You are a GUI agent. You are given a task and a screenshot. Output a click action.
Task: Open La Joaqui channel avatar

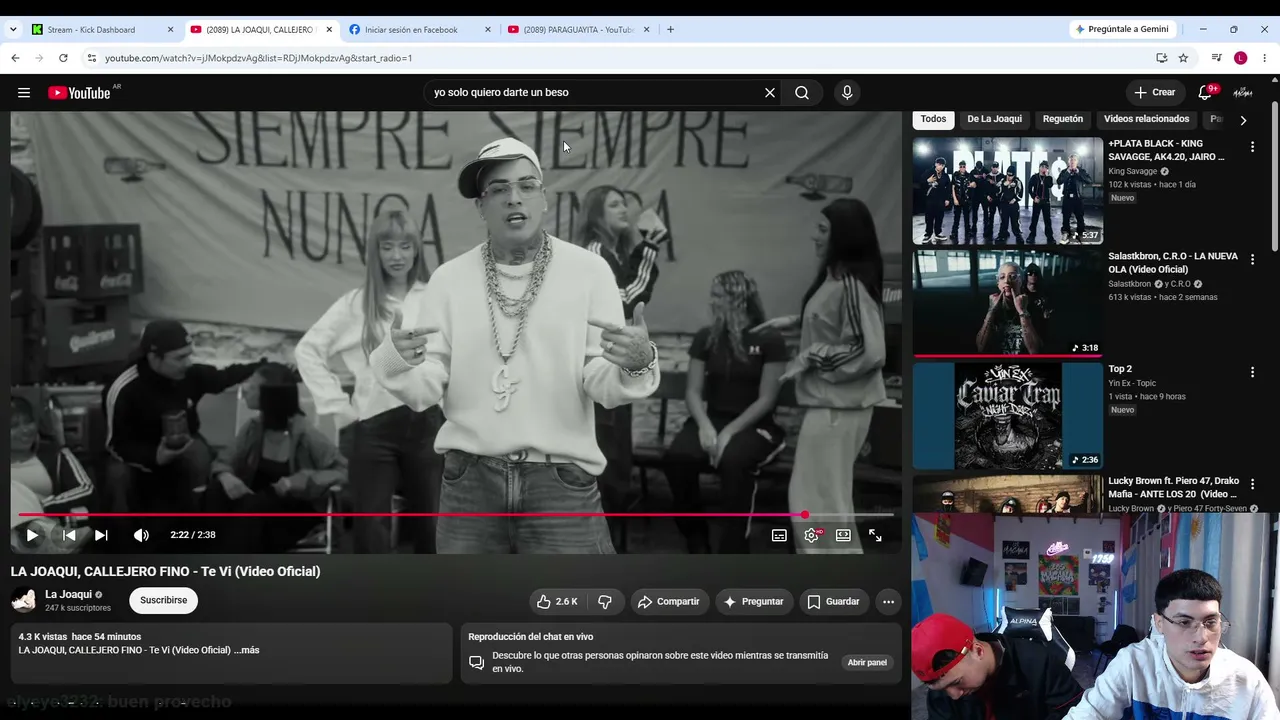[x=24, y=600]
